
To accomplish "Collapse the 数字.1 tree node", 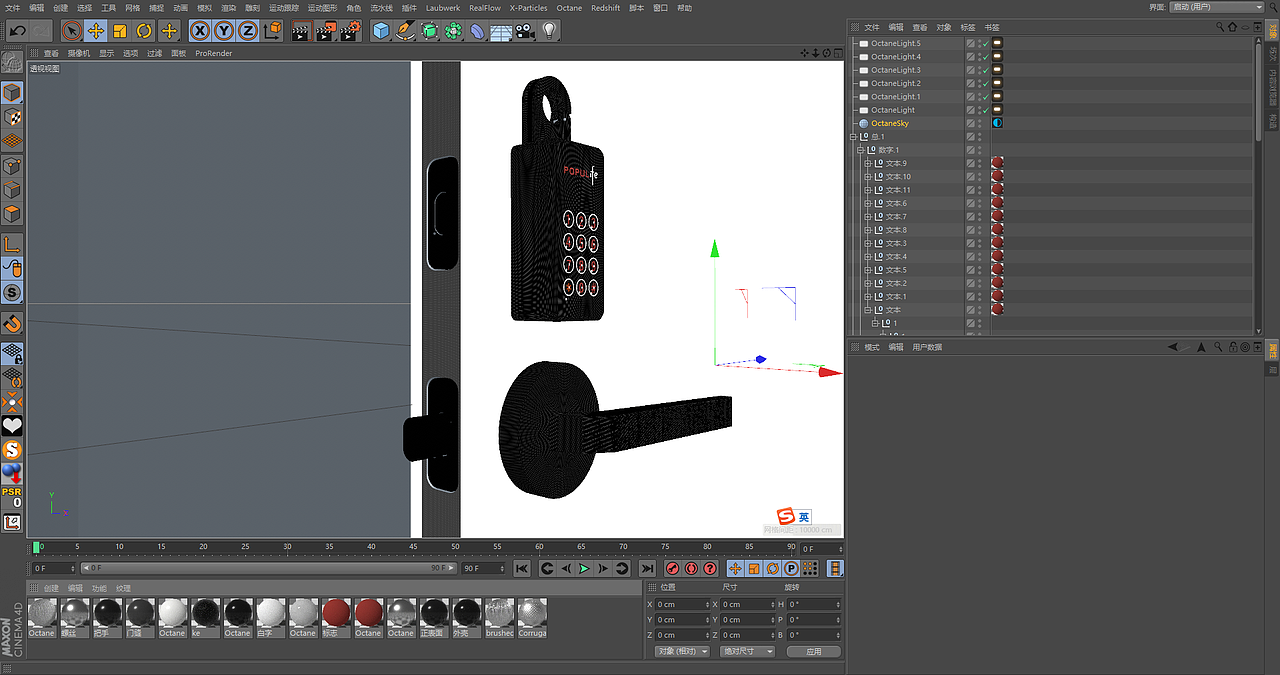I will point(861,150).
